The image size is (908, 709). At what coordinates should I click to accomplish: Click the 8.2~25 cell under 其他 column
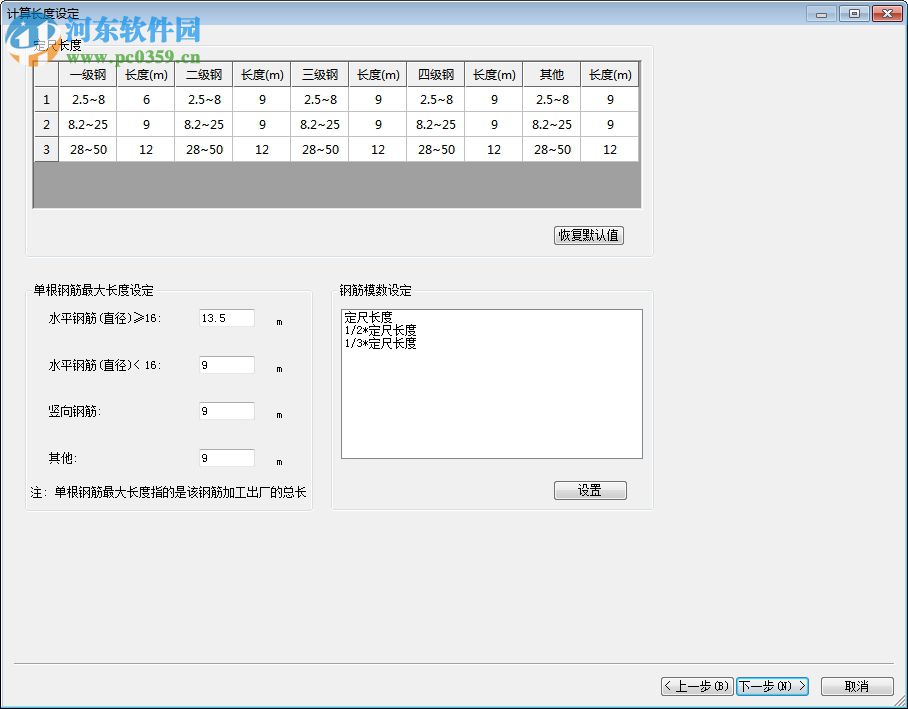pos(551,124)
